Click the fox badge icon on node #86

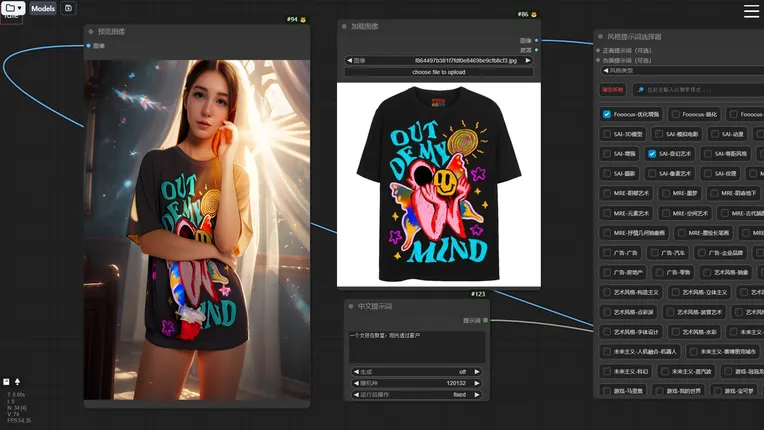[535, 15]
